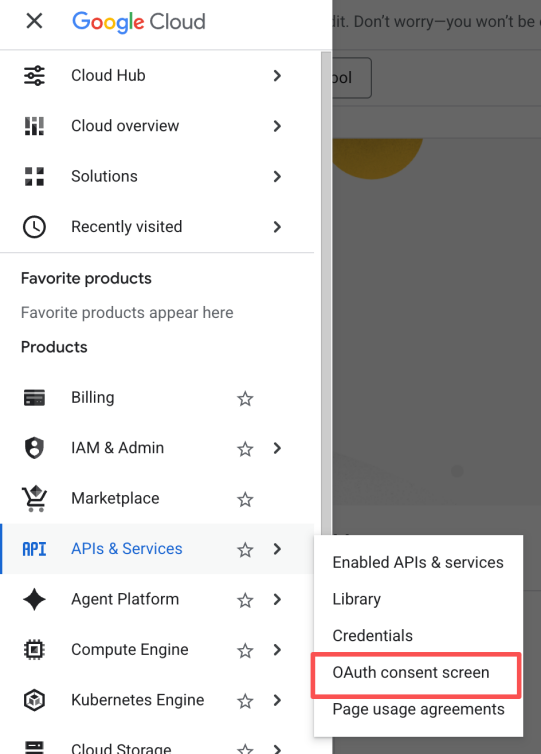Click the Favorite products heading
The image size is (541, 754).
[x=86, y=278]
